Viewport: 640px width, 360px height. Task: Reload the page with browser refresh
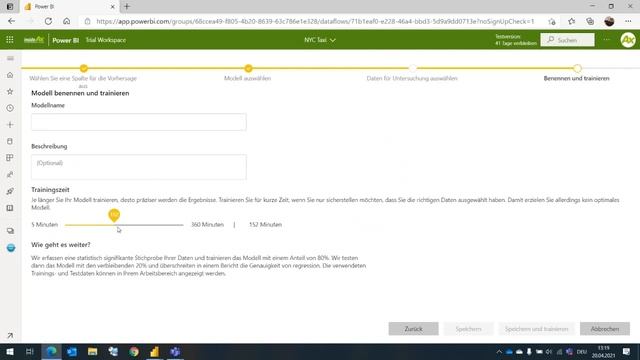[48, 21]
